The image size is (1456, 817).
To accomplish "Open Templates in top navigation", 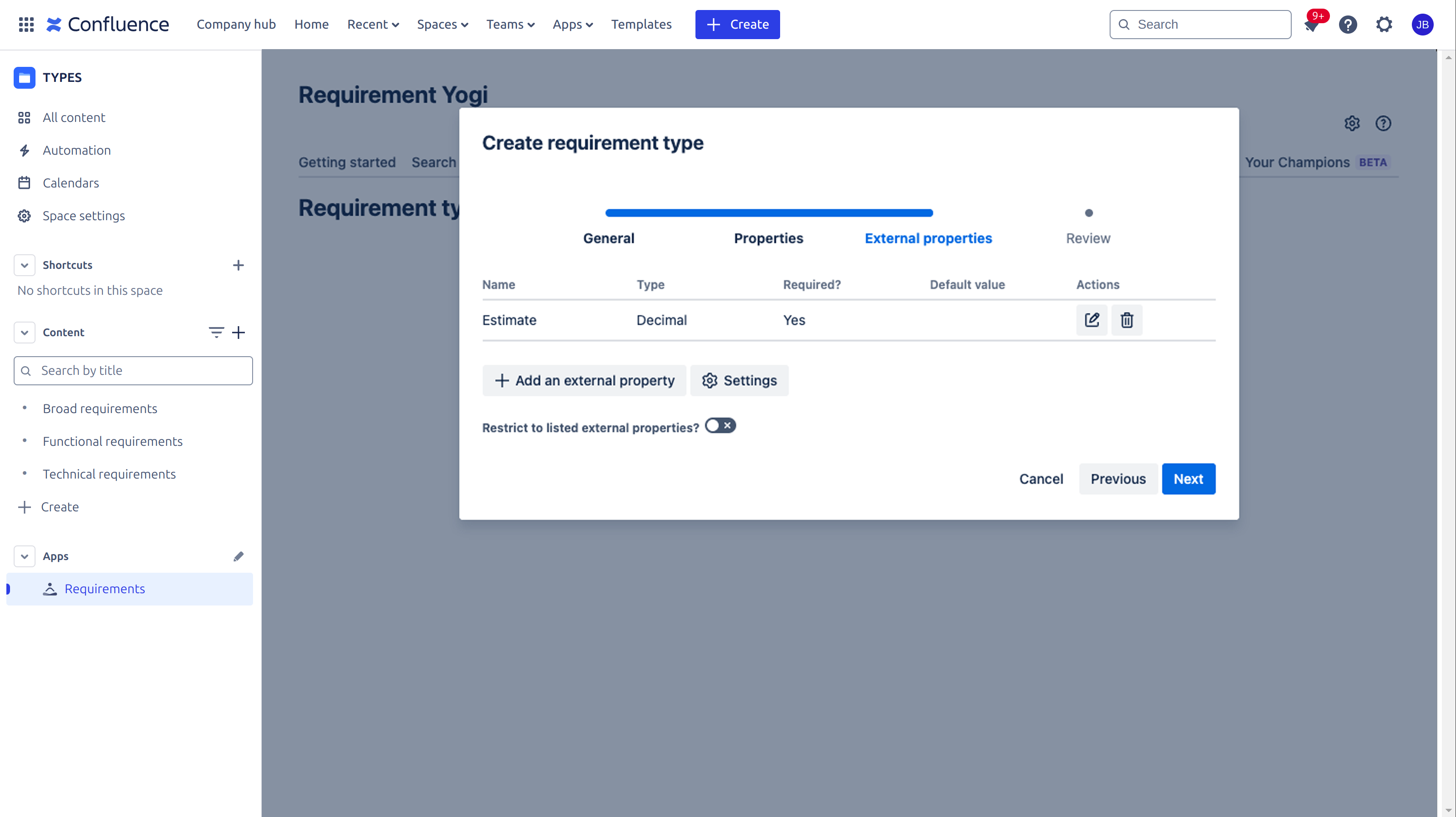I will click(x=641, y=24).
